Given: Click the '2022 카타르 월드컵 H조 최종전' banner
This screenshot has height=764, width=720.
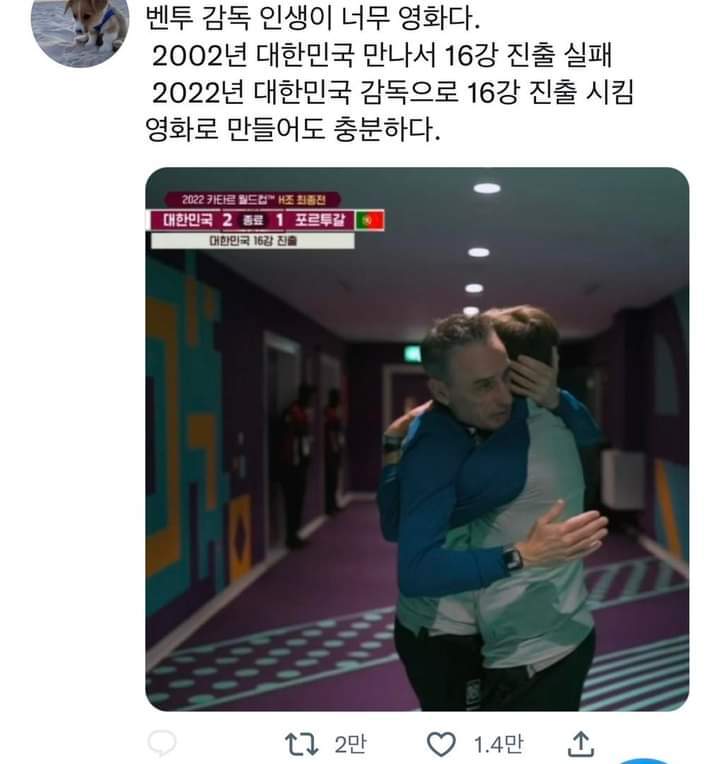Looking at the screenshot, I should (x=253, y=199).
